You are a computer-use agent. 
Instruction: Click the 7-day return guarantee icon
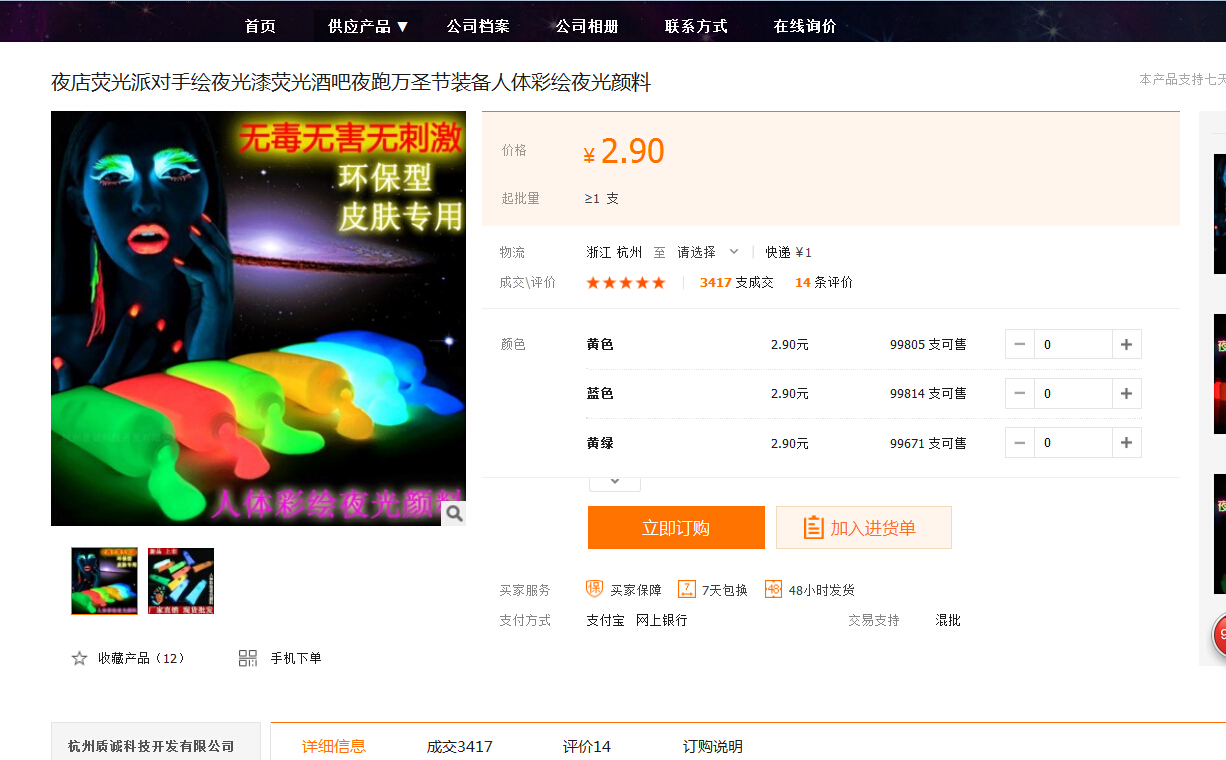pos(686,589)
